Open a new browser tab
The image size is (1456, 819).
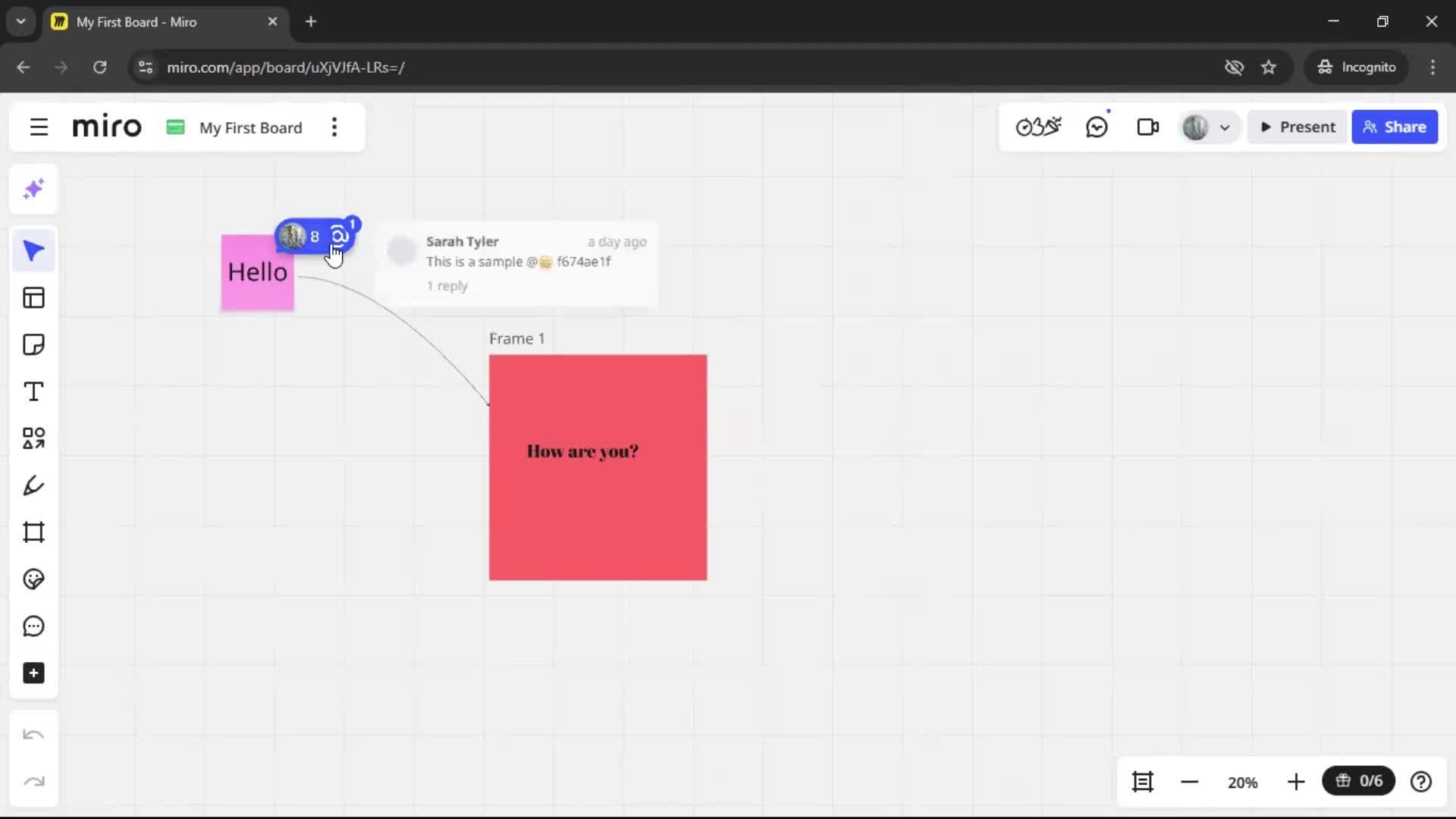coord(311,22)
